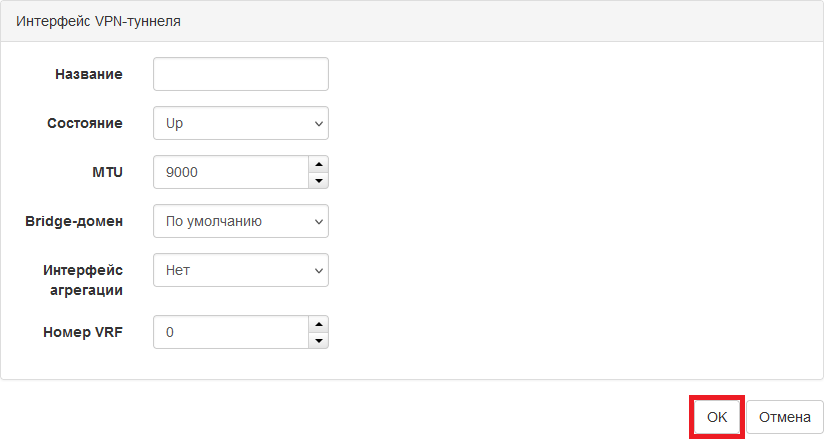Click the Состояние field label
824x439 pixels.
(x=85, y=123)
